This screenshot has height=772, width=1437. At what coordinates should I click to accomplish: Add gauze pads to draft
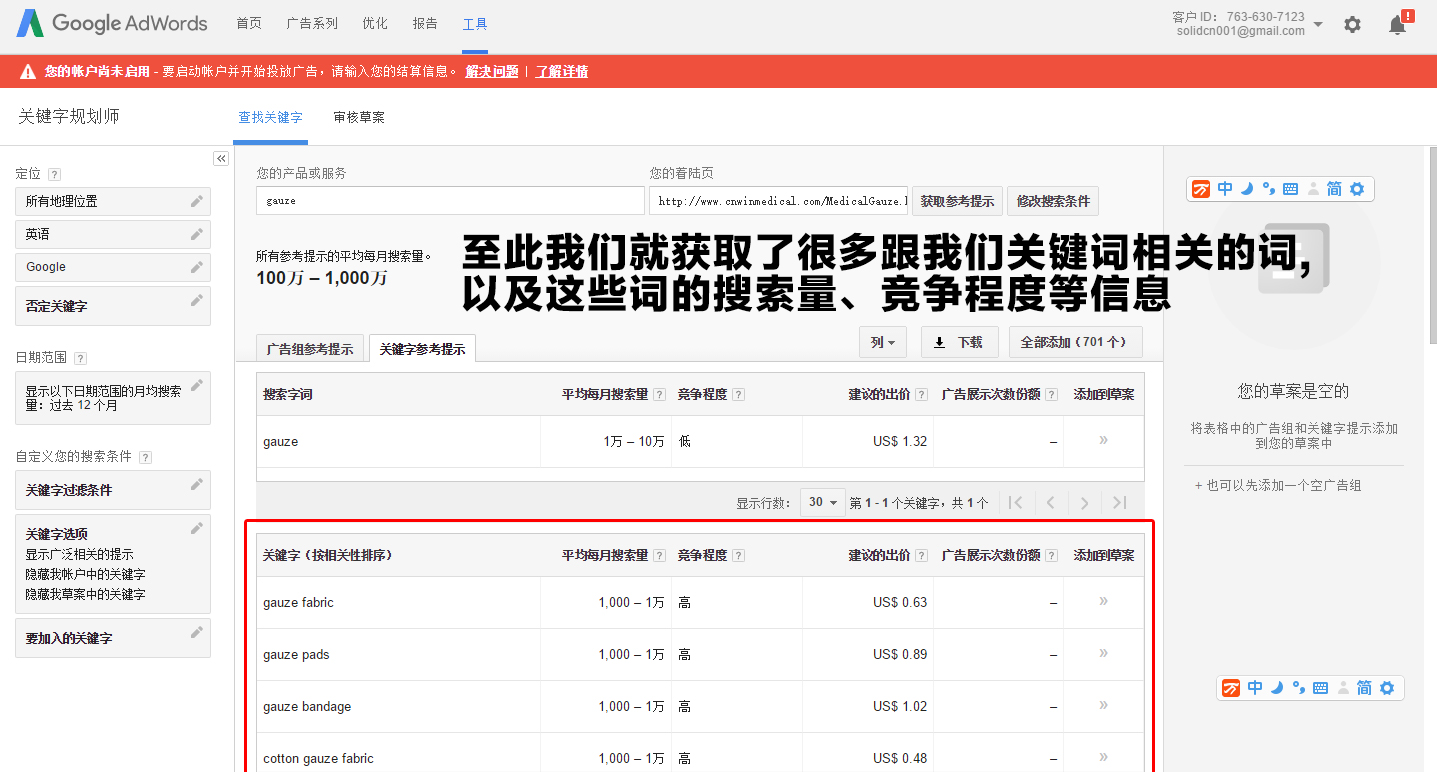(1103, 653)
